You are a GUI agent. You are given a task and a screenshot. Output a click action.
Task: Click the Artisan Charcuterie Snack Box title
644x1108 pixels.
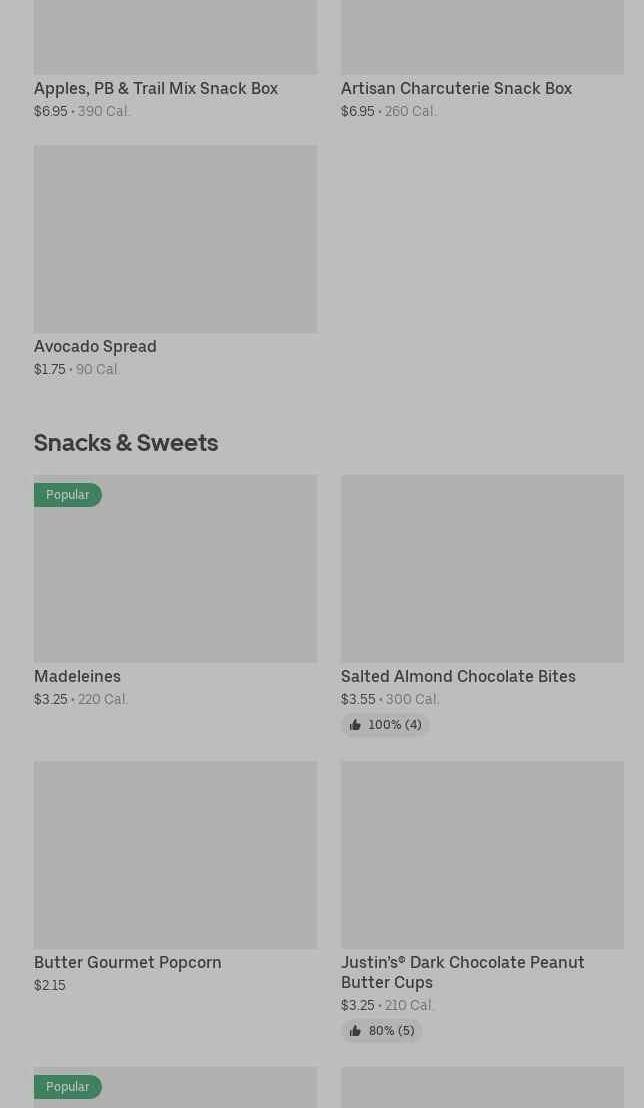coord(456,88)
